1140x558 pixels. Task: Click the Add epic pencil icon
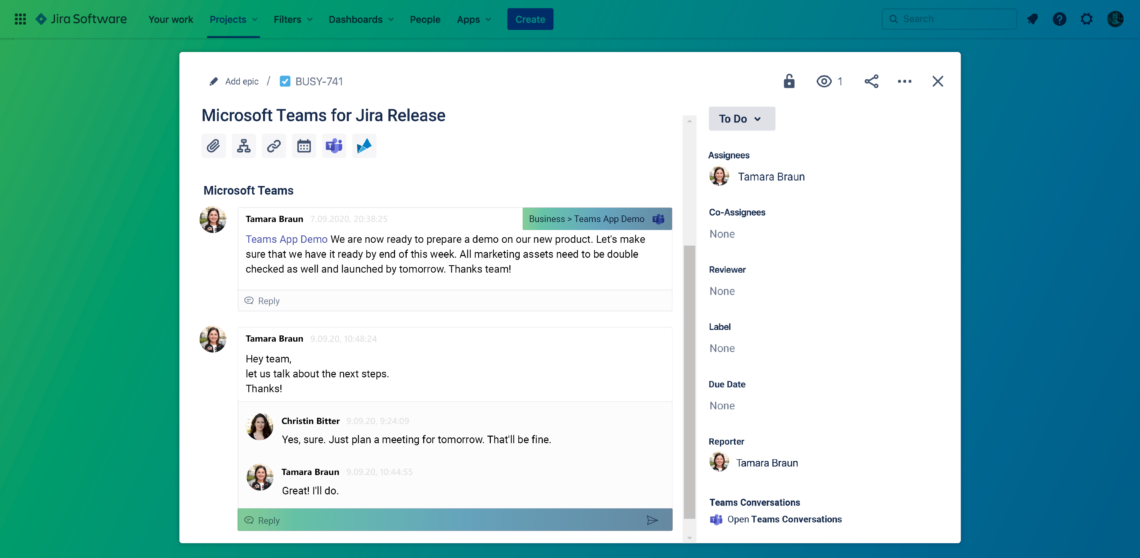[x=213, y=81]
